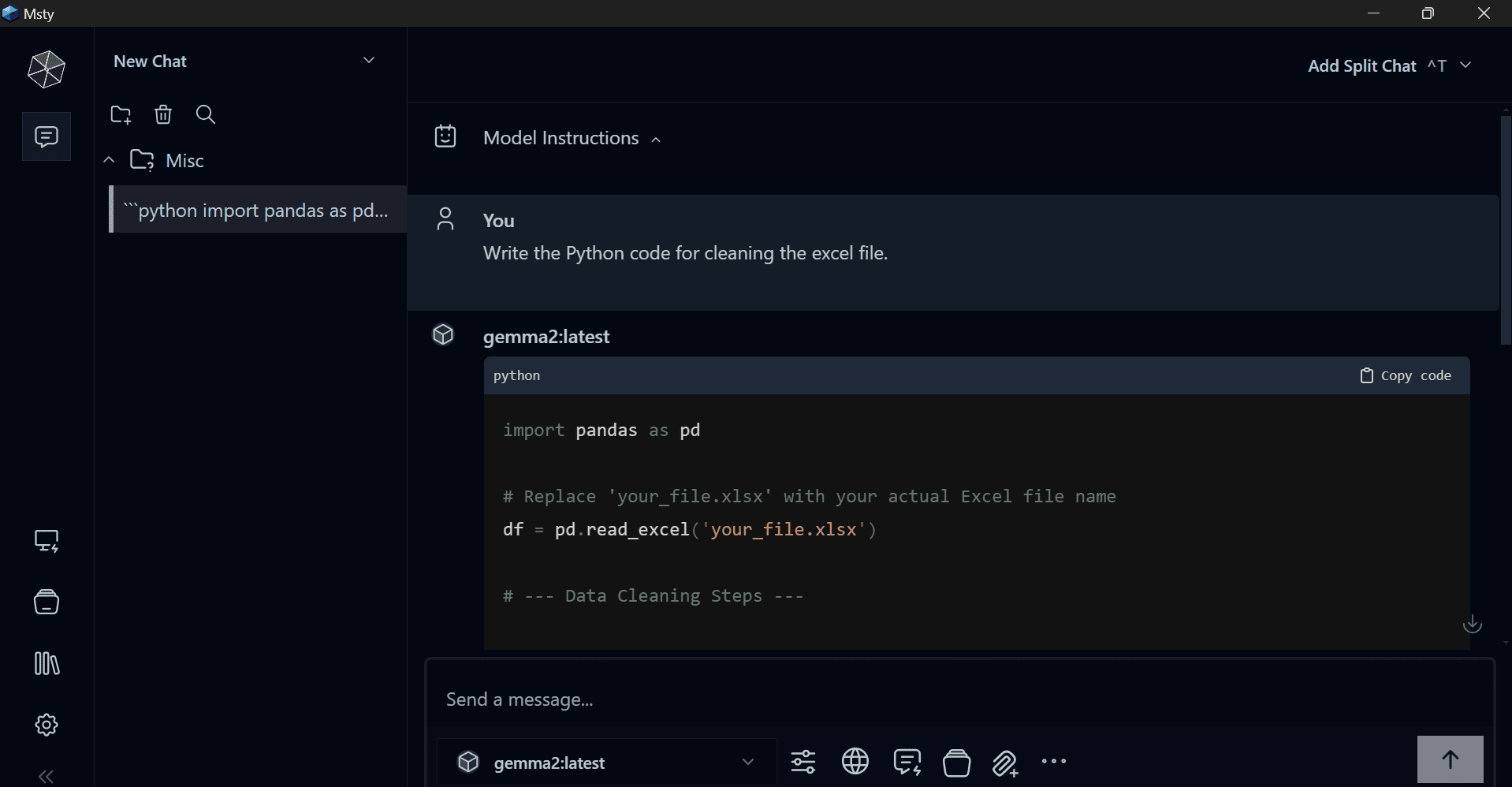Open New Chat dropdown chevron
Viewport: 1512px width, 787px height.
click(x=369, y=61)
